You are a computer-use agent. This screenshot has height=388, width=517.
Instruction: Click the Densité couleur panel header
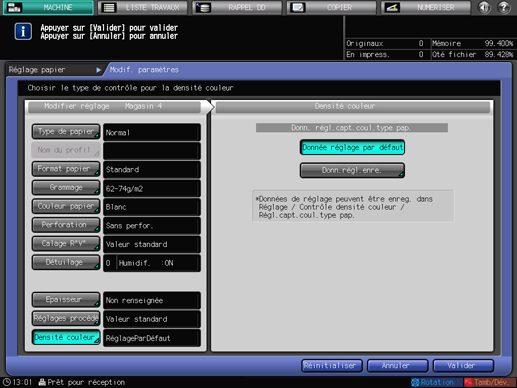pyautogui.click(x=353, y=107)
